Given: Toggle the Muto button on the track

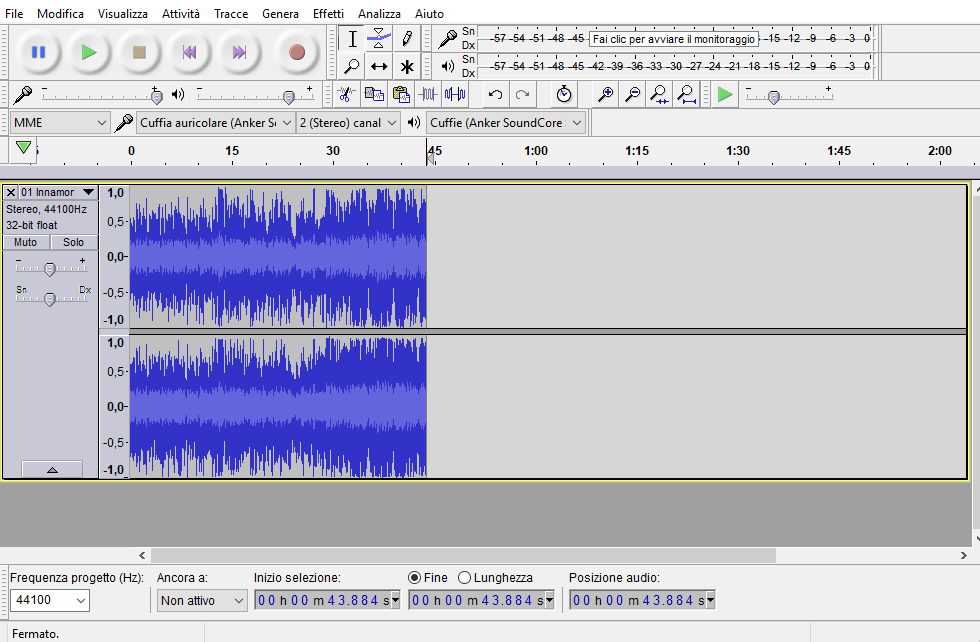Looking at the screenshot, I should coord(26,242).
